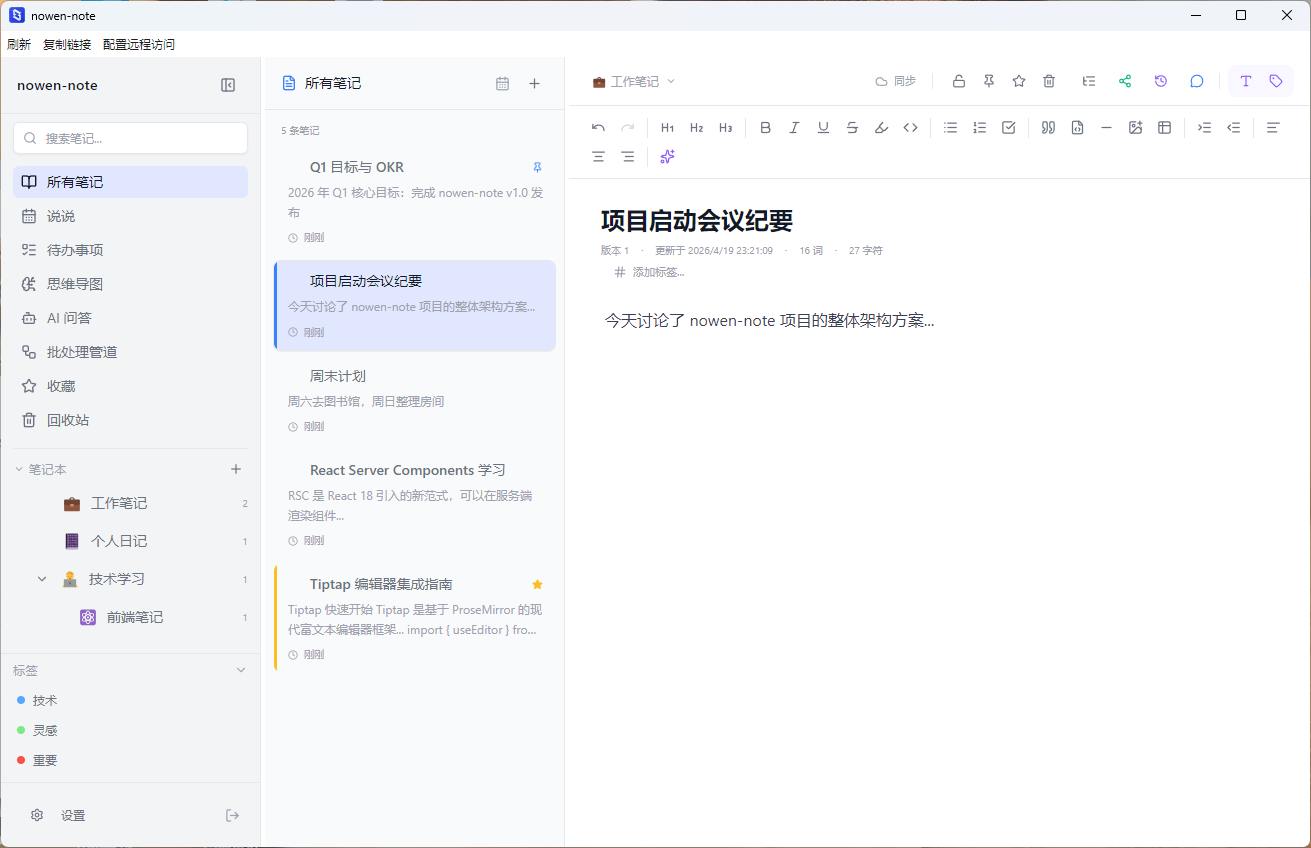
Task: Click the logout icon beside 设置
Action: [232, 815]
